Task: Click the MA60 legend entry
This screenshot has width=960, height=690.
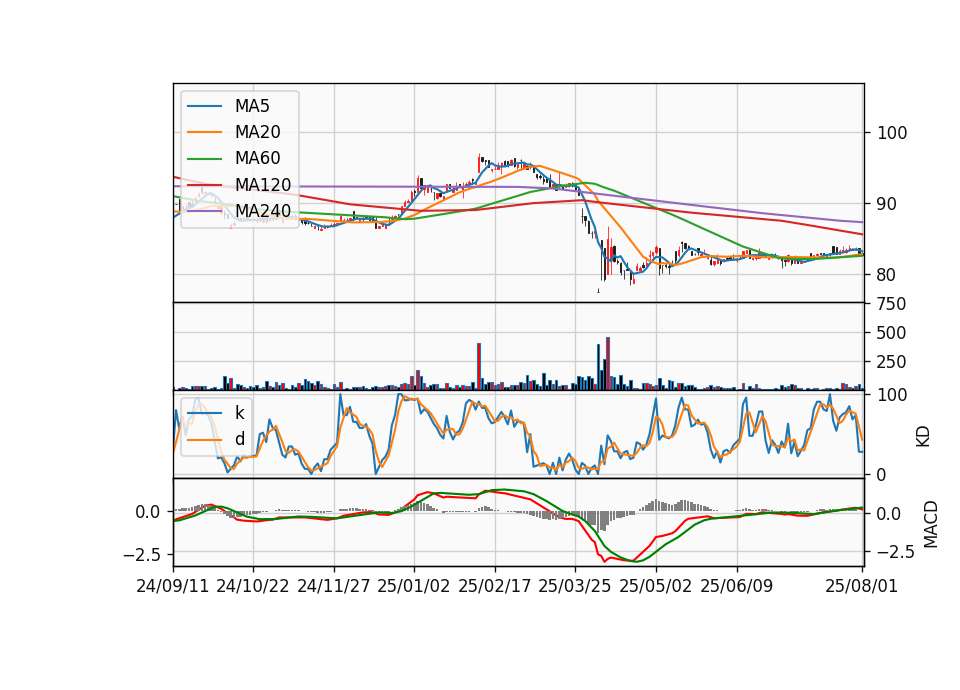Action: click(234, 159)
